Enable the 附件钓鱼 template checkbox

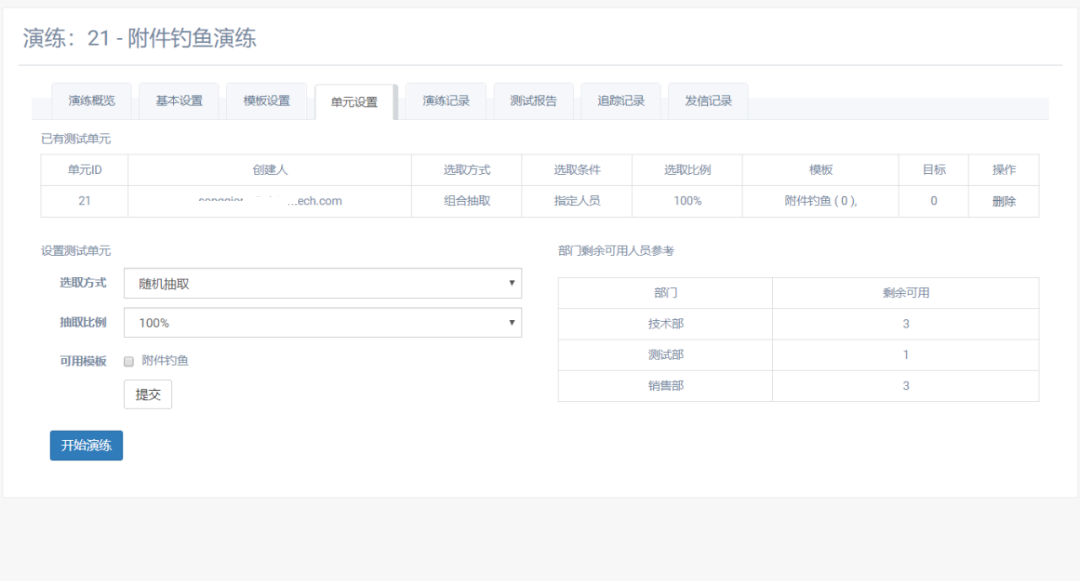pyautogui.click(x=129, y=361)
